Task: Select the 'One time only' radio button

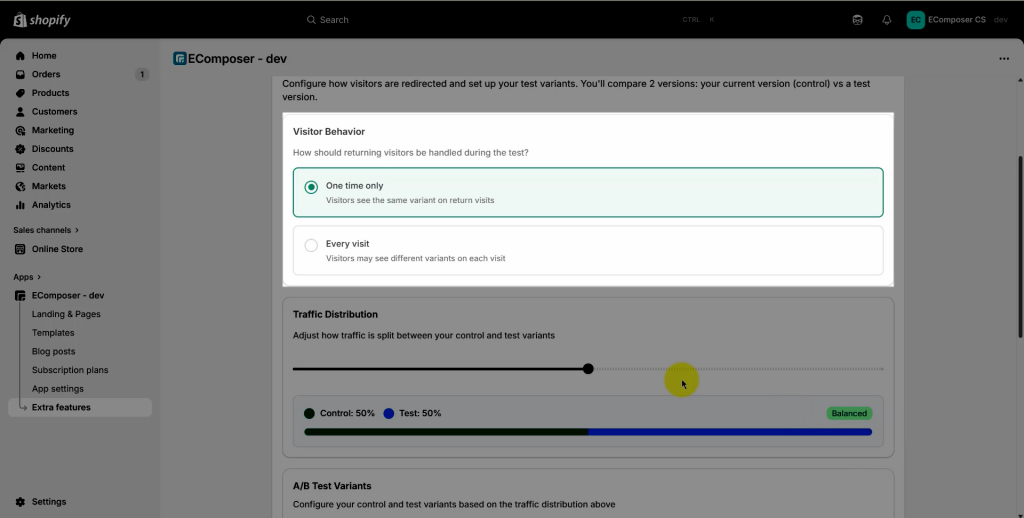Action: point(311,187)
